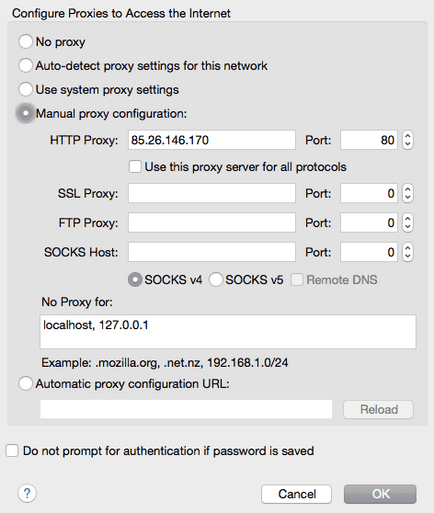Select Use system proxy settings

26,89
